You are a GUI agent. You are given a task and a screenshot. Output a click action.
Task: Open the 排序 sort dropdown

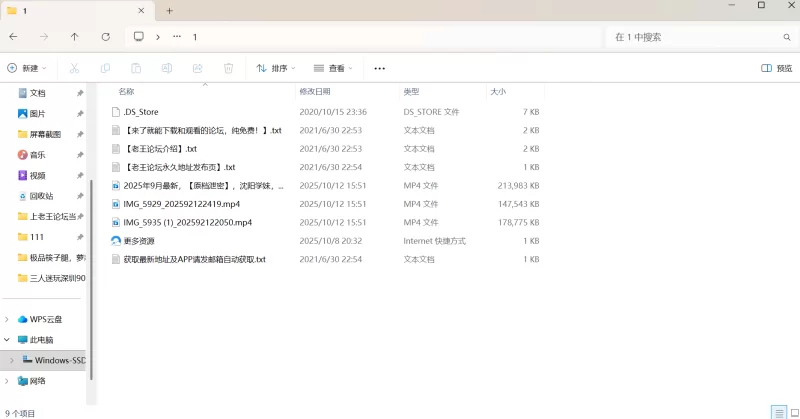(276, 68)
